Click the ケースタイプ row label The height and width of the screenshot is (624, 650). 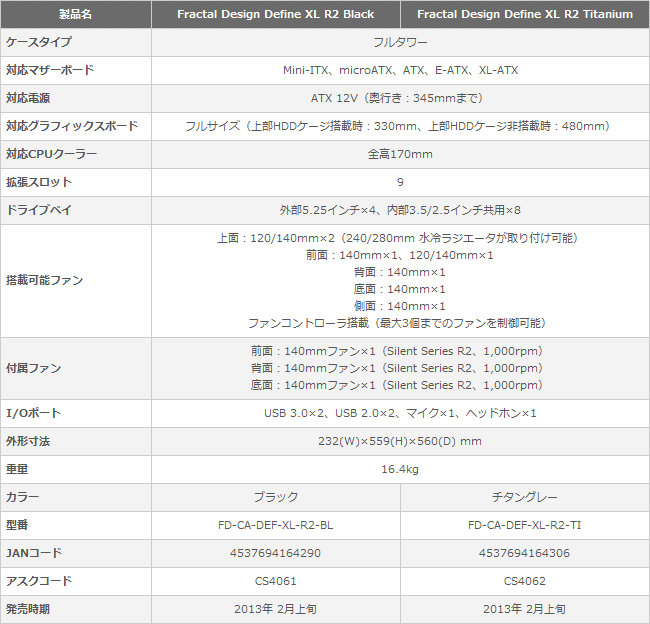tap(39, 42)
